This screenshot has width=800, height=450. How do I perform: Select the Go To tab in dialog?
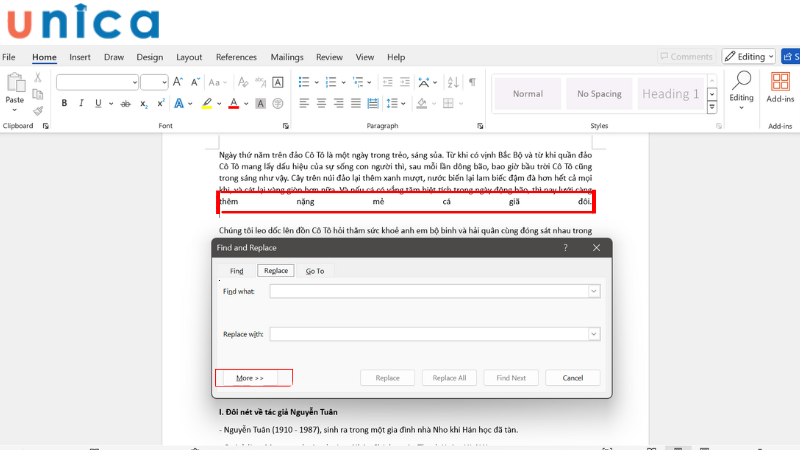(315, 271)
